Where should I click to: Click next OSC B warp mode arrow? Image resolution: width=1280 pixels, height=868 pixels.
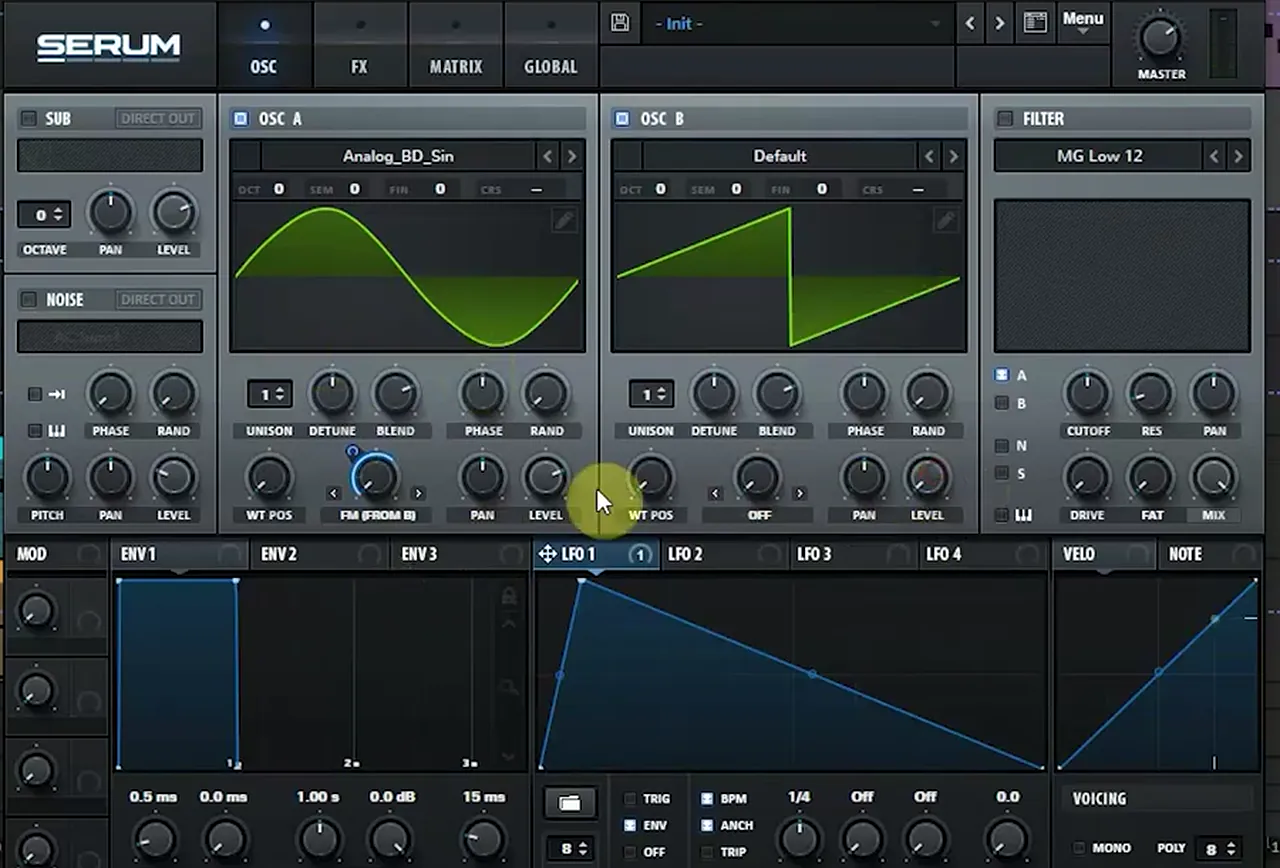click(799, 493)
